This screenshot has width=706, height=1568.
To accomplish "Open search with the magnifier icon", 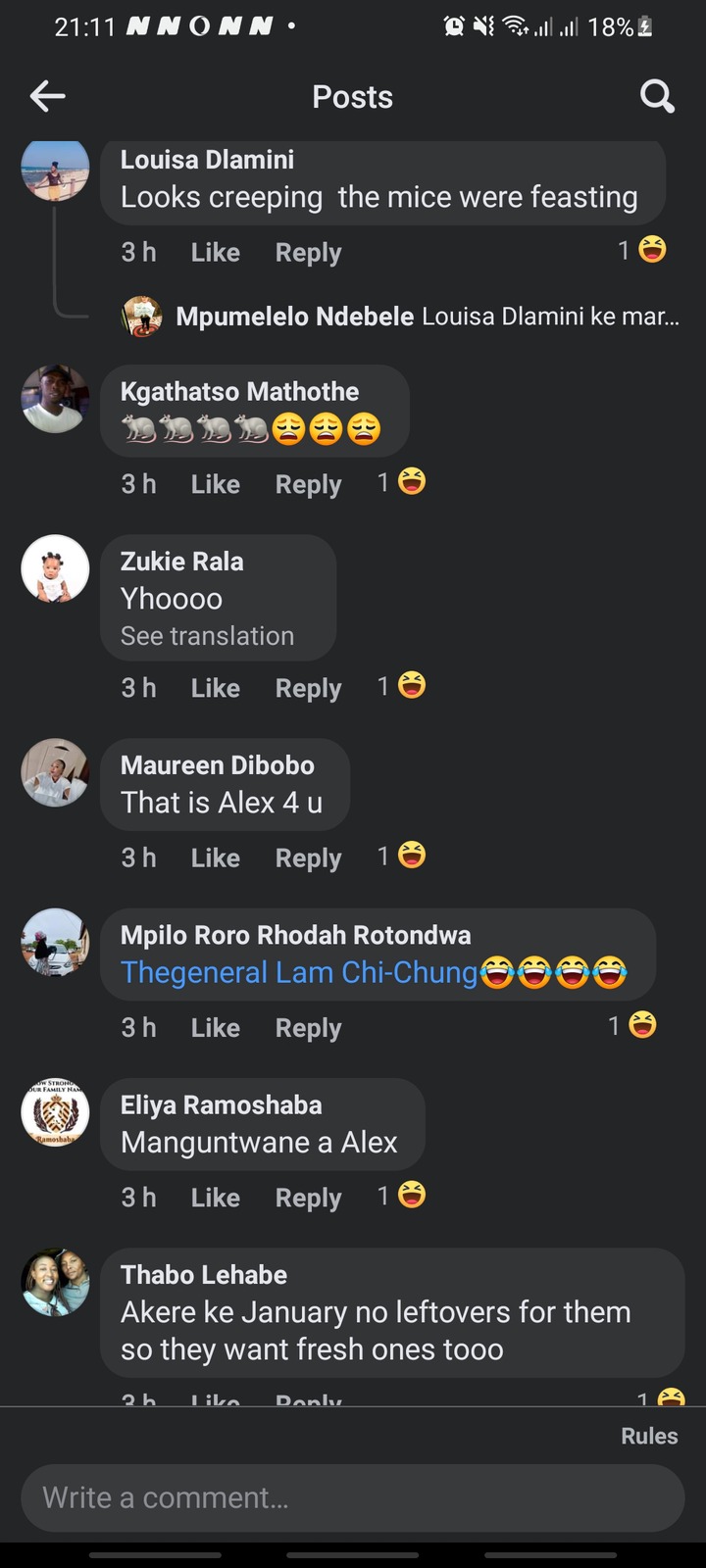I will pyautogui.click(x=657, y=96).
